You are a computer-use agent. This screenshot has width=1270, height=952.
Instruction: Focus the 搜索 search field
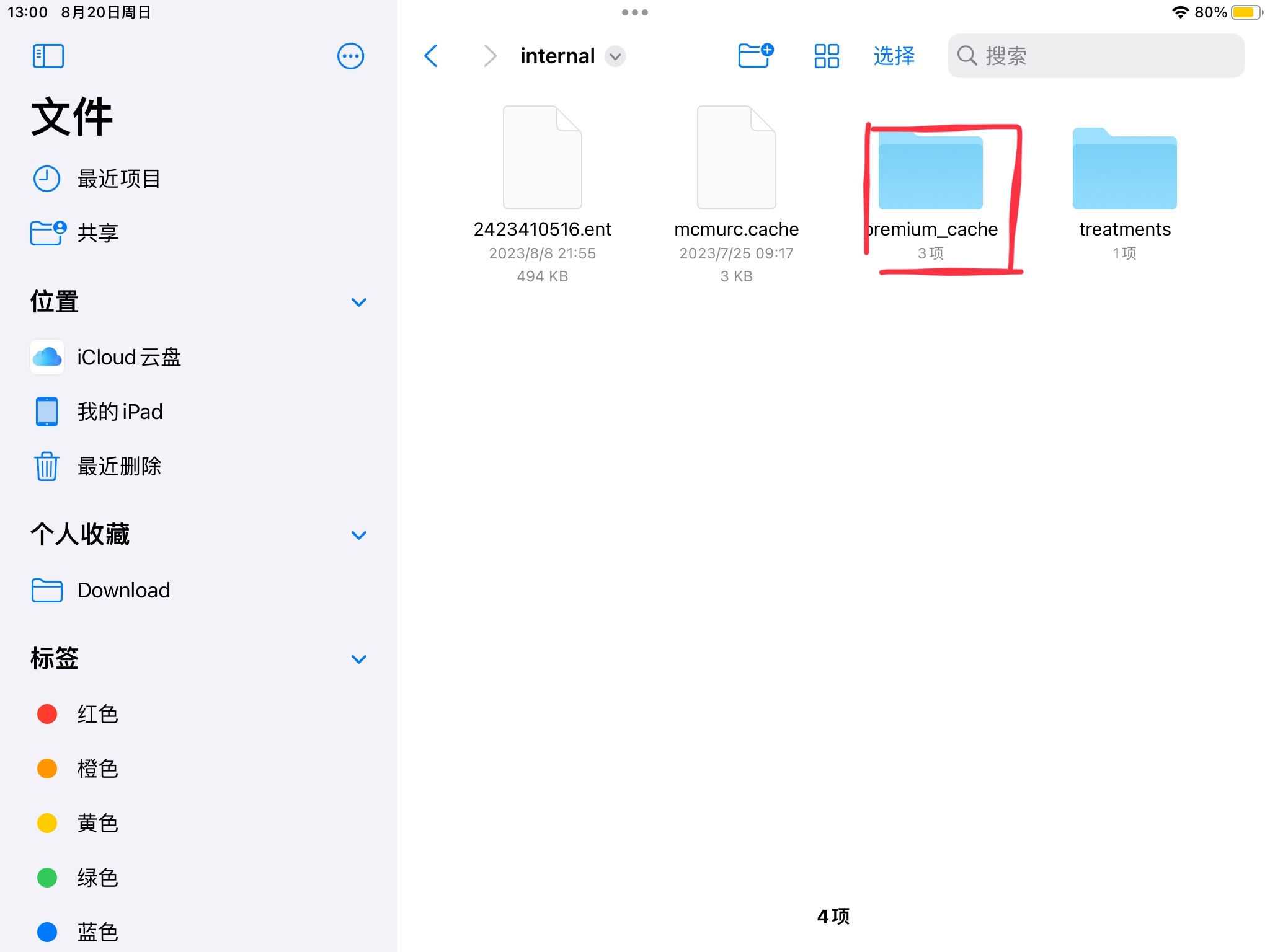(x=1096, y=56)
